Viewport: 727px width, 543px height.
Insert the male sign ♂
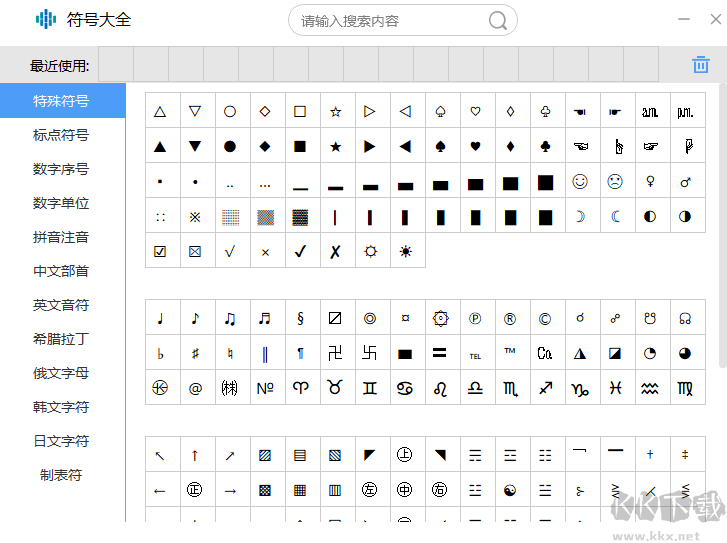tap(685, 181)
